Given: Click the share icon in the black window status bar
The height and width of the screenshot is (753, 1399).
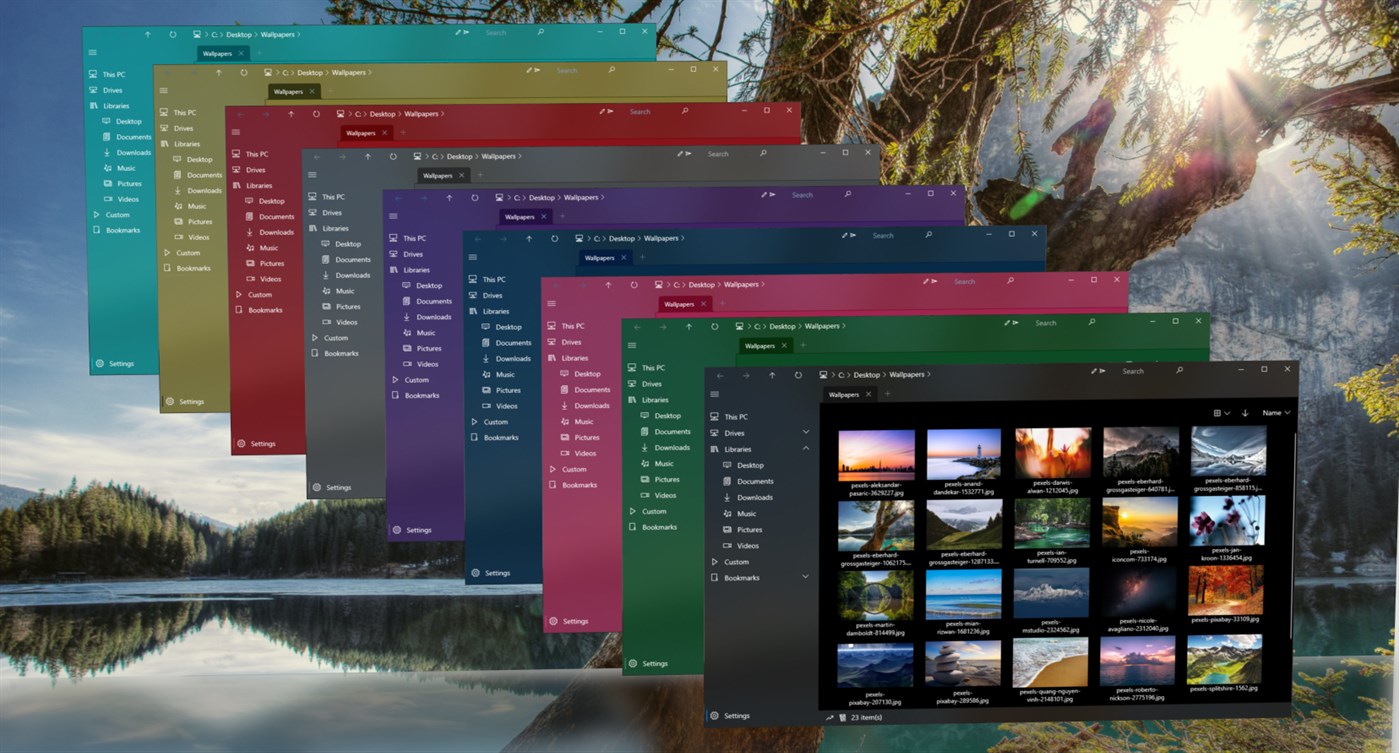Looking at the screenshot, I should [829, 717].
